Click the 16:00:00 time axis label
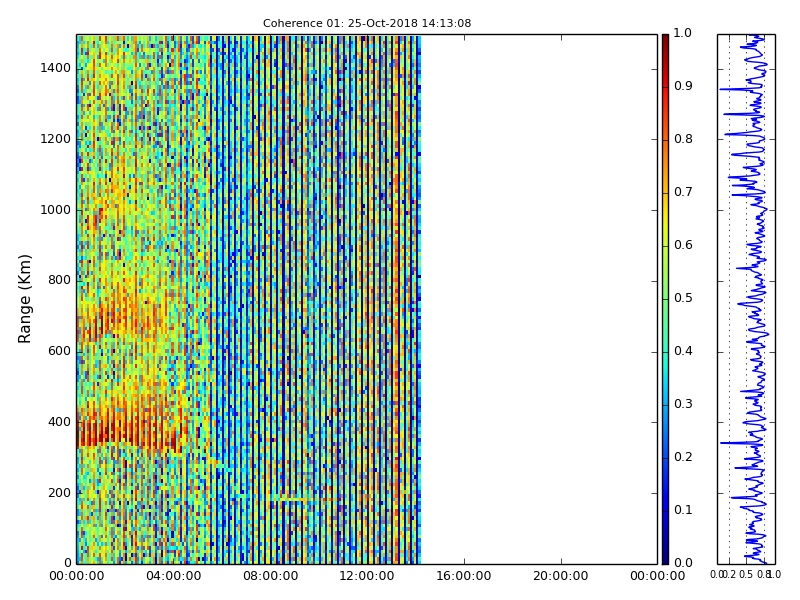800x600 pixels. (x=464, y=576)
